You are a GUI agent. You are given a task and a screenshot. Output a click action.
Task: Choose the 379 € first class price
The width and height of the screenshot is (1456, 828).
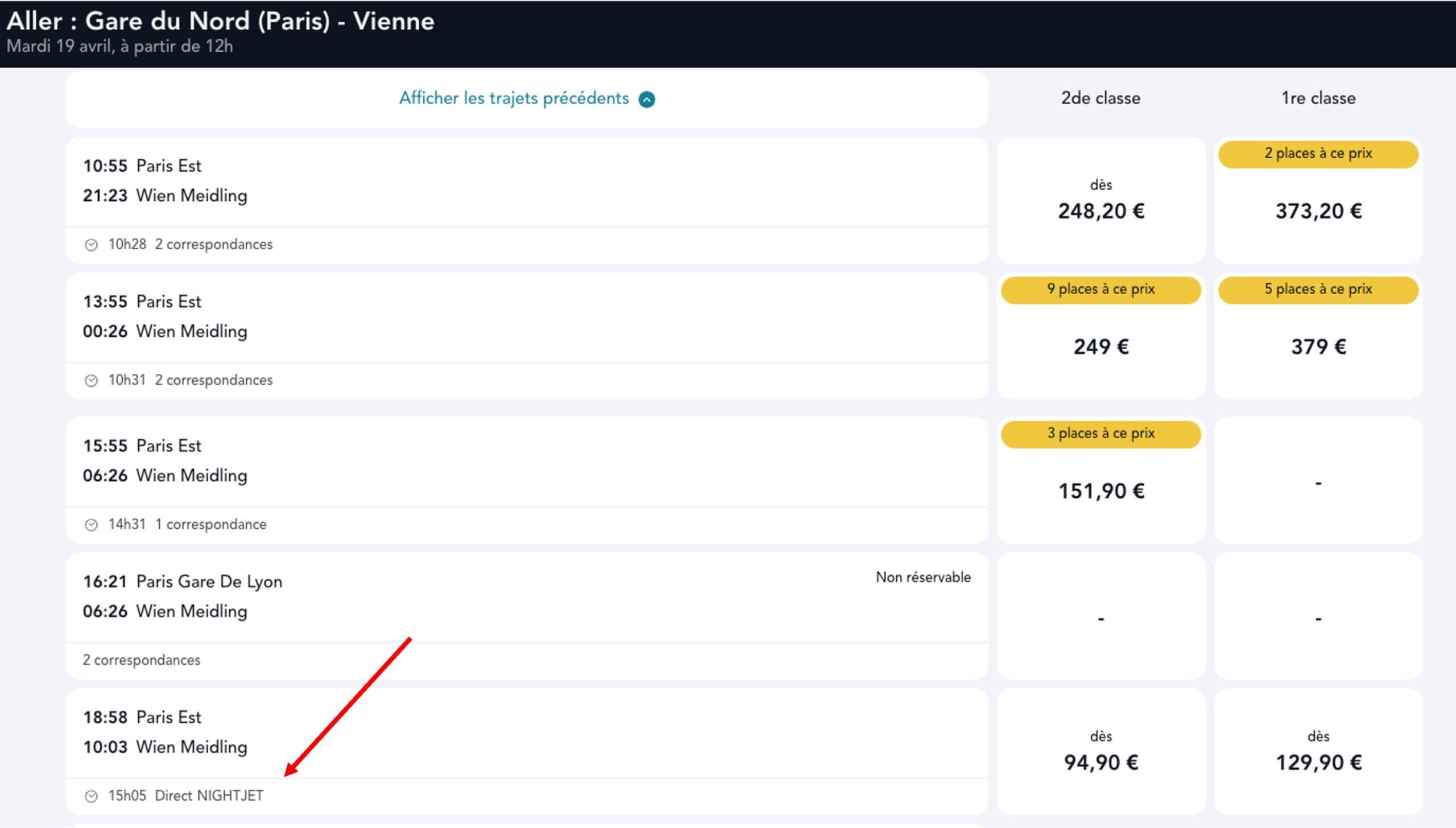[x=1318, y=346]
